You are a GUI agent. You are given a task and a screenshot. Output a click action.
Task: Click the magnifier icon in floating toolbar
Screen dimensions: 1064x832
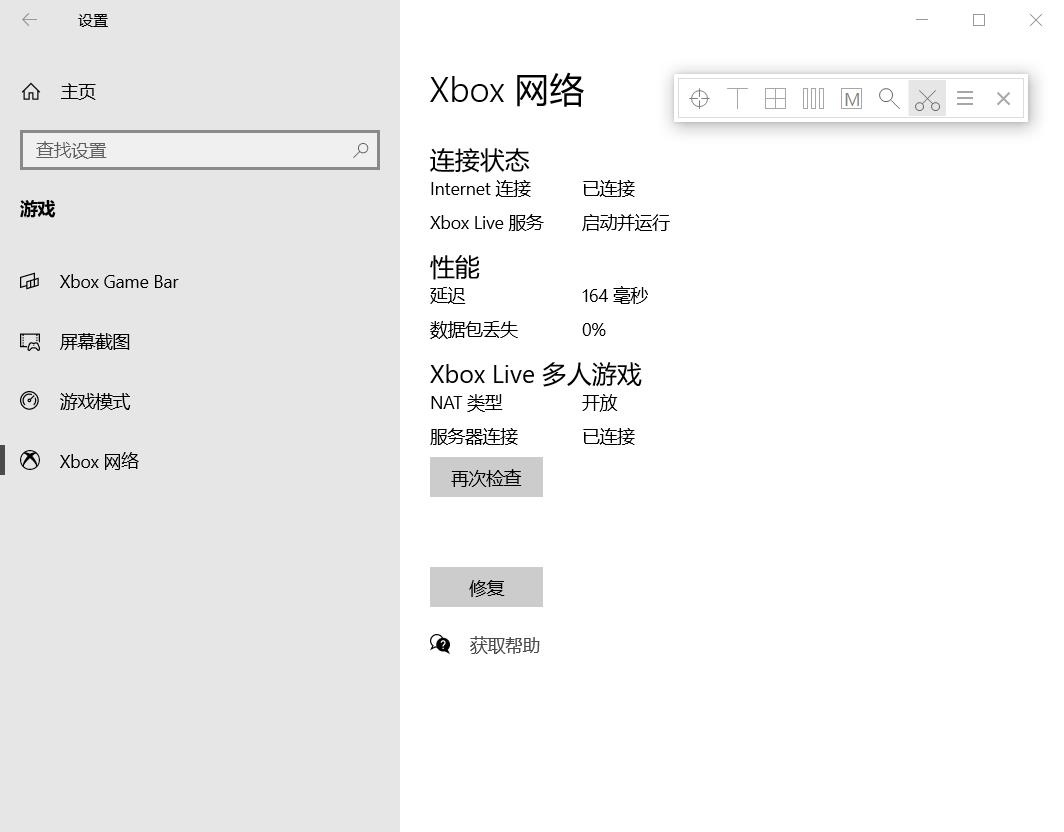[889, 98]
